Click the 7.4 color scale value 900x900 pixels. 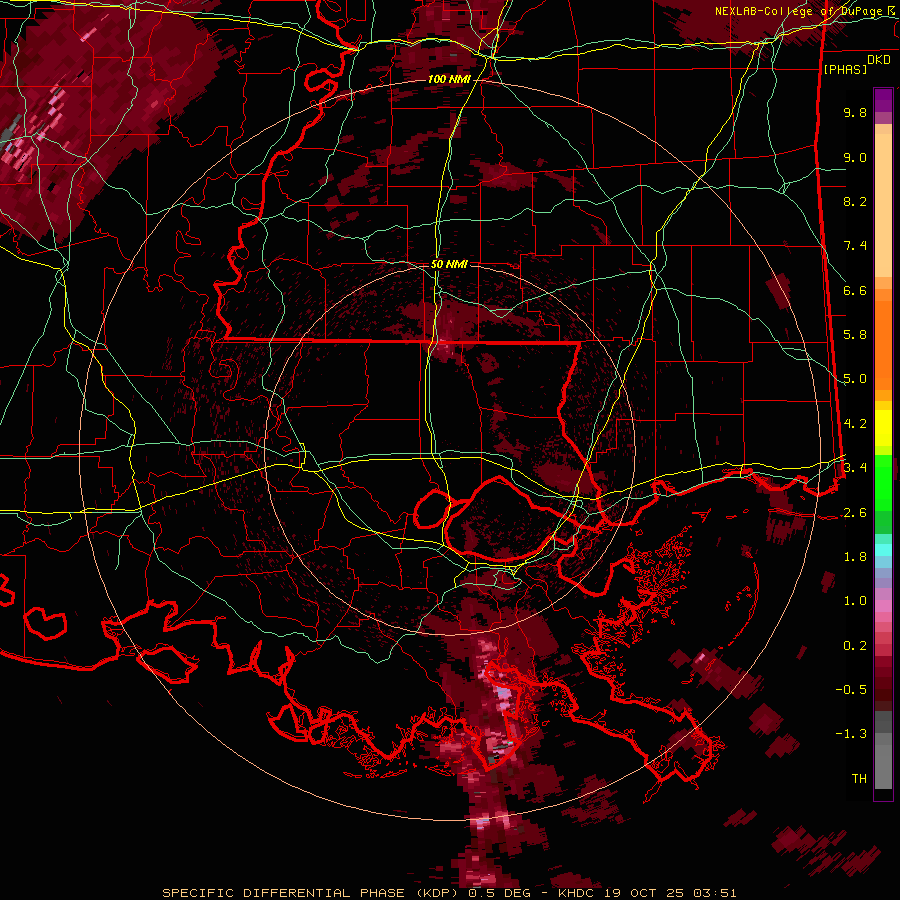coord(855,246)
